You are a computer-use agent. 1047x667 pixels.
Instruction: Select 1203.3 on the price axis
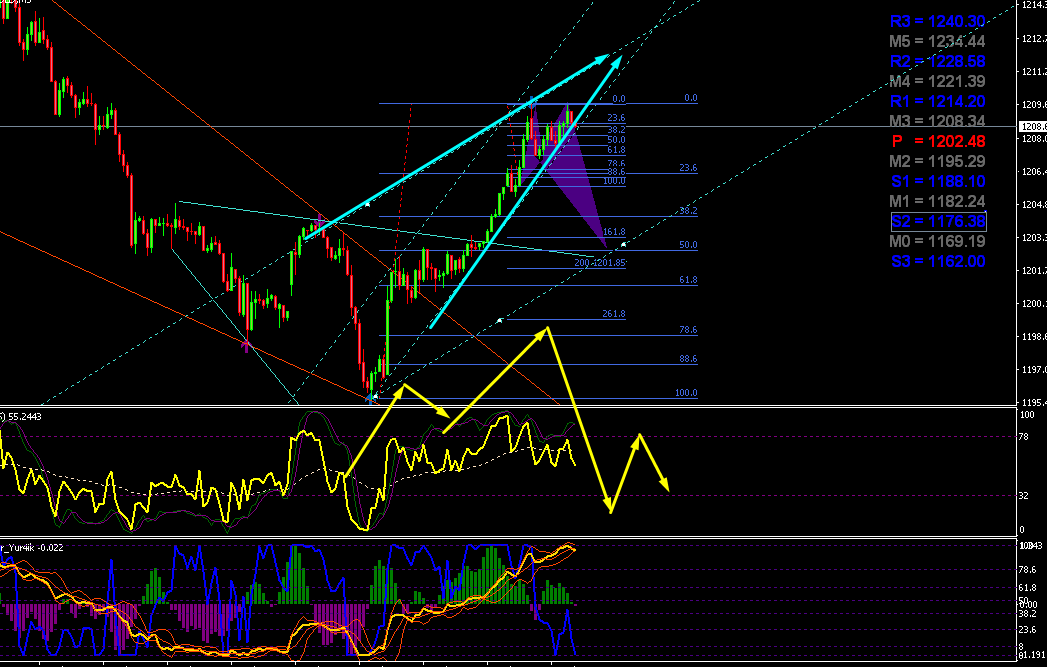coord(1032,238)
